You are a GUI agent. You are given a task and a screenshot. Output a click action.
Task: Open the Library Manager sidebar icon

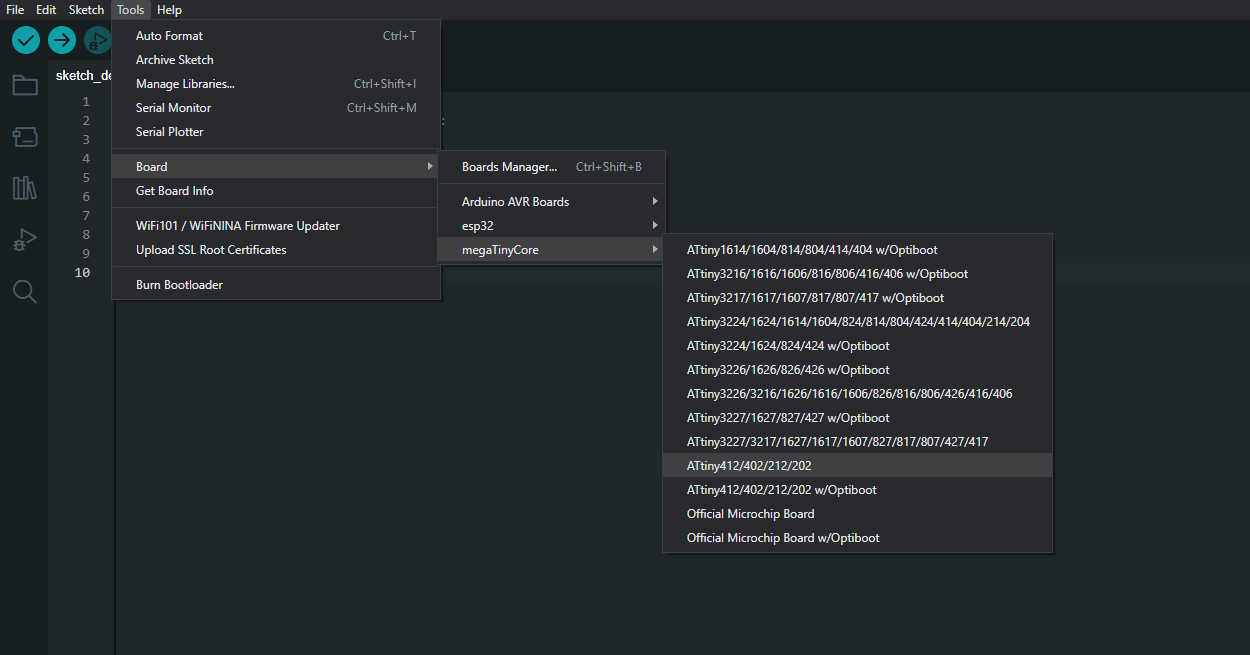[x=25, y=188]
